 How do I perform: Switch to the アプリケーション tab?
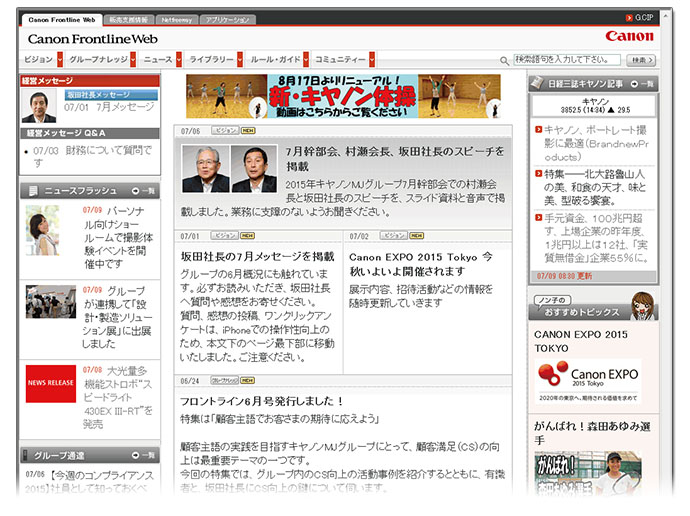click(x=228, y=20)
